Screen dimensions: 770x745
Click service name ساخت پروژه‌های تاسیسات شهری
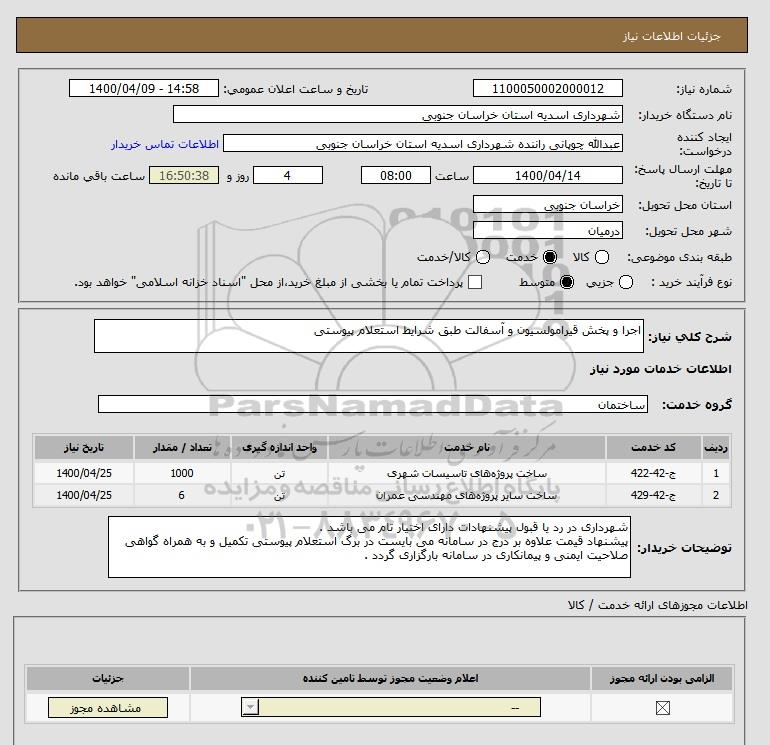[x=467, y=473]
